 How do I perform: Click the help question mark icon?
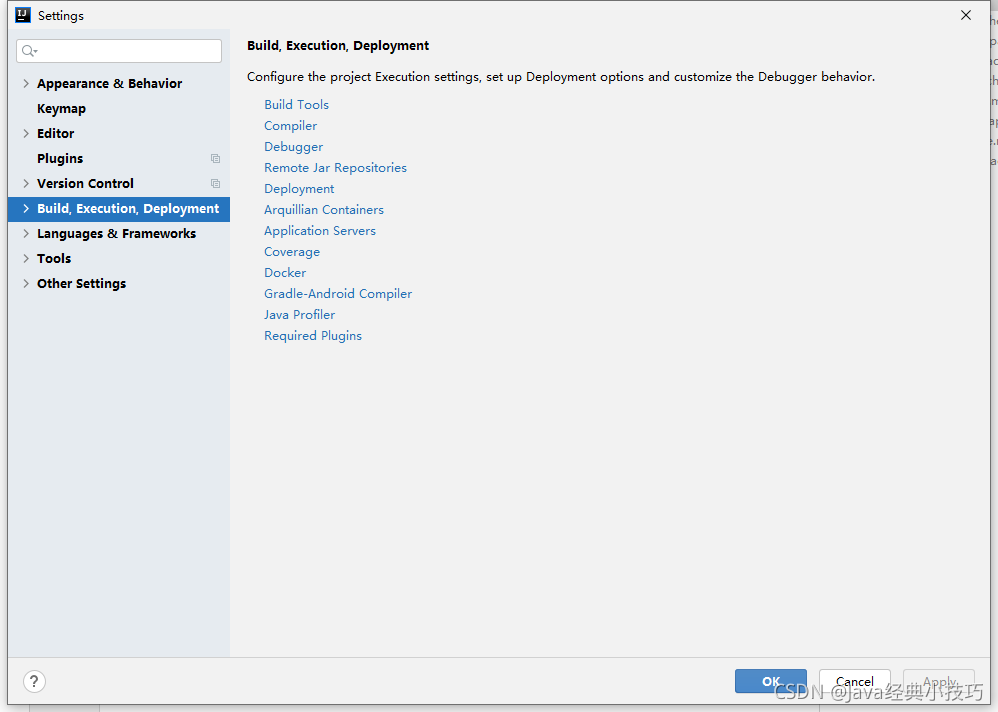pyautogui.click(x=33, y=681)
